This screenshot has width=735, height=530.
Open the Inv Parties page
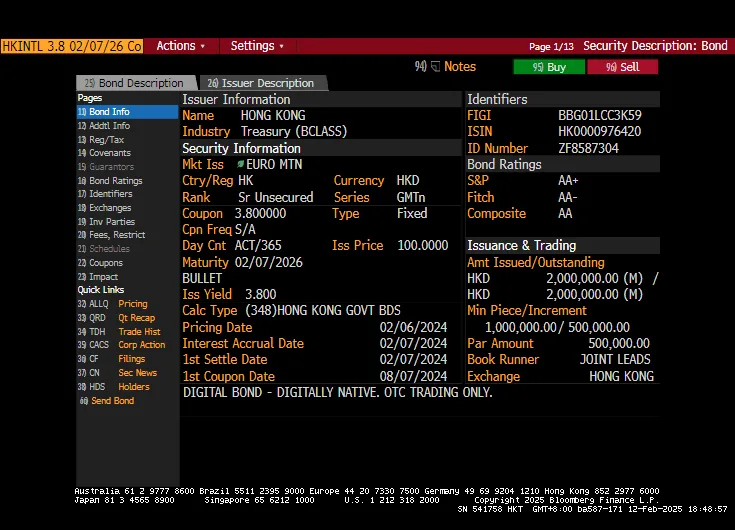[x=106, y=222]
